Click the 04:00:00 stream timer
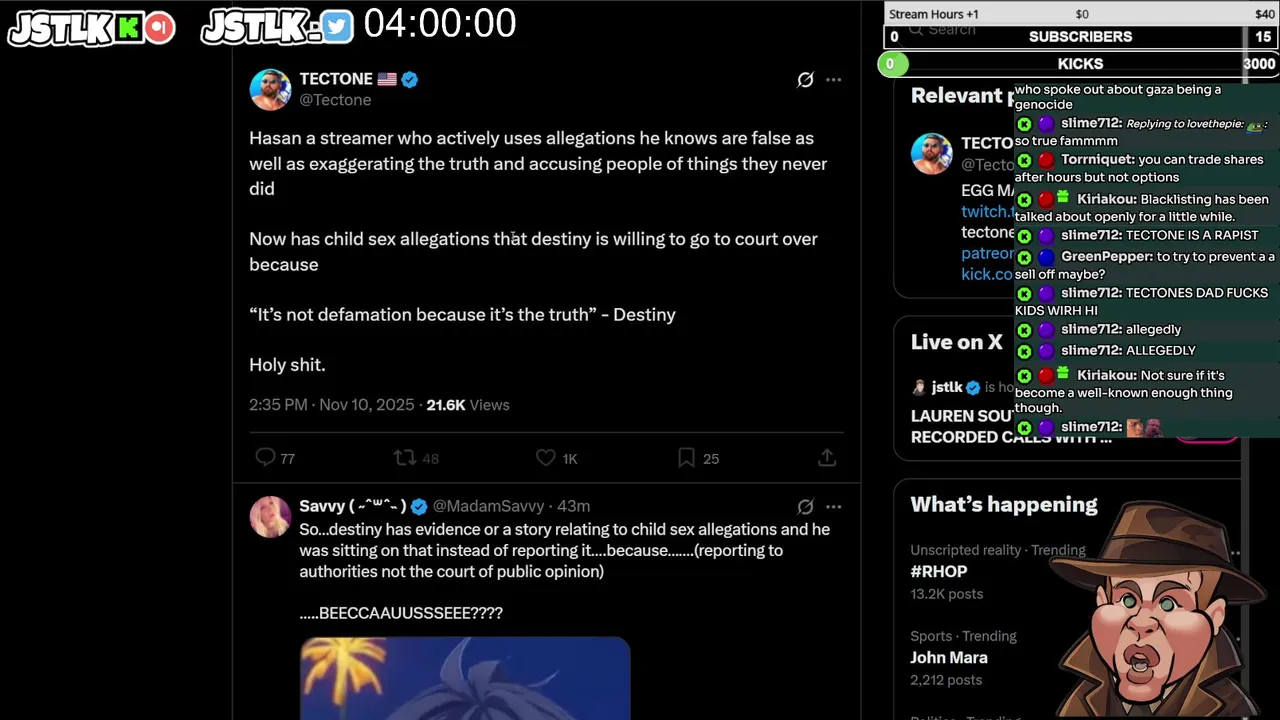Screen dimensions: 1280x720 pos(439,24)
